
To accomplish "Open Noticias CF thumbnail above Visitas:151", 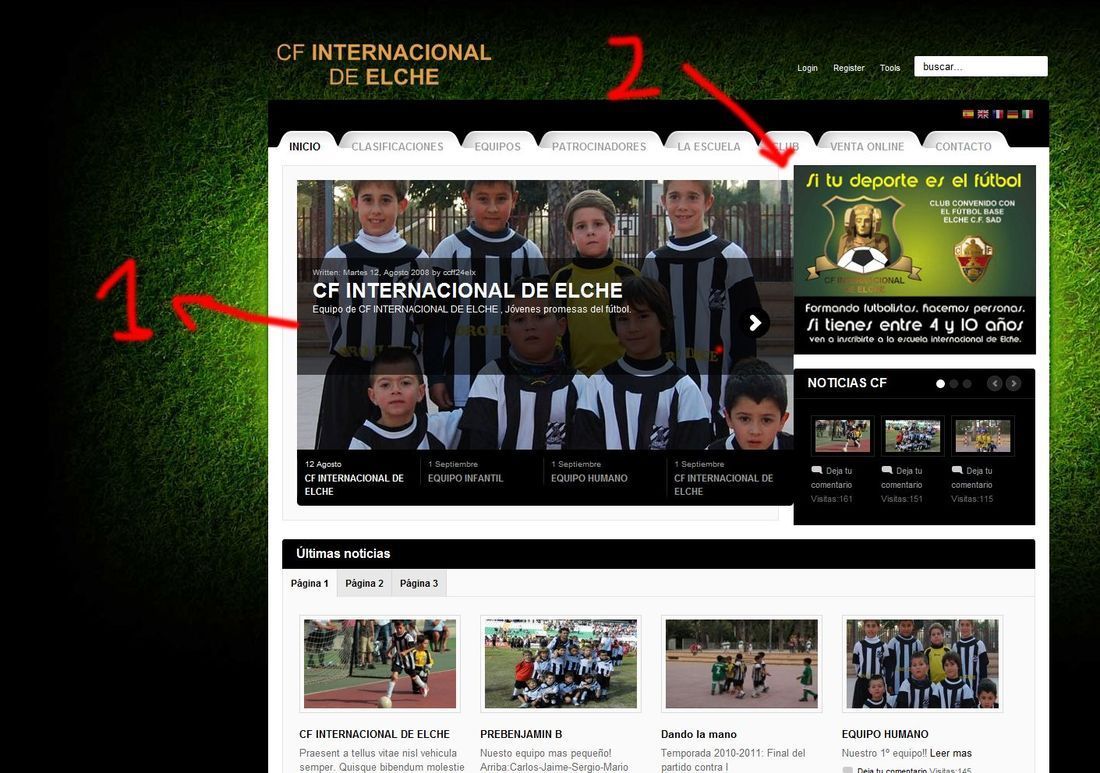I will (x=913, y=435).
